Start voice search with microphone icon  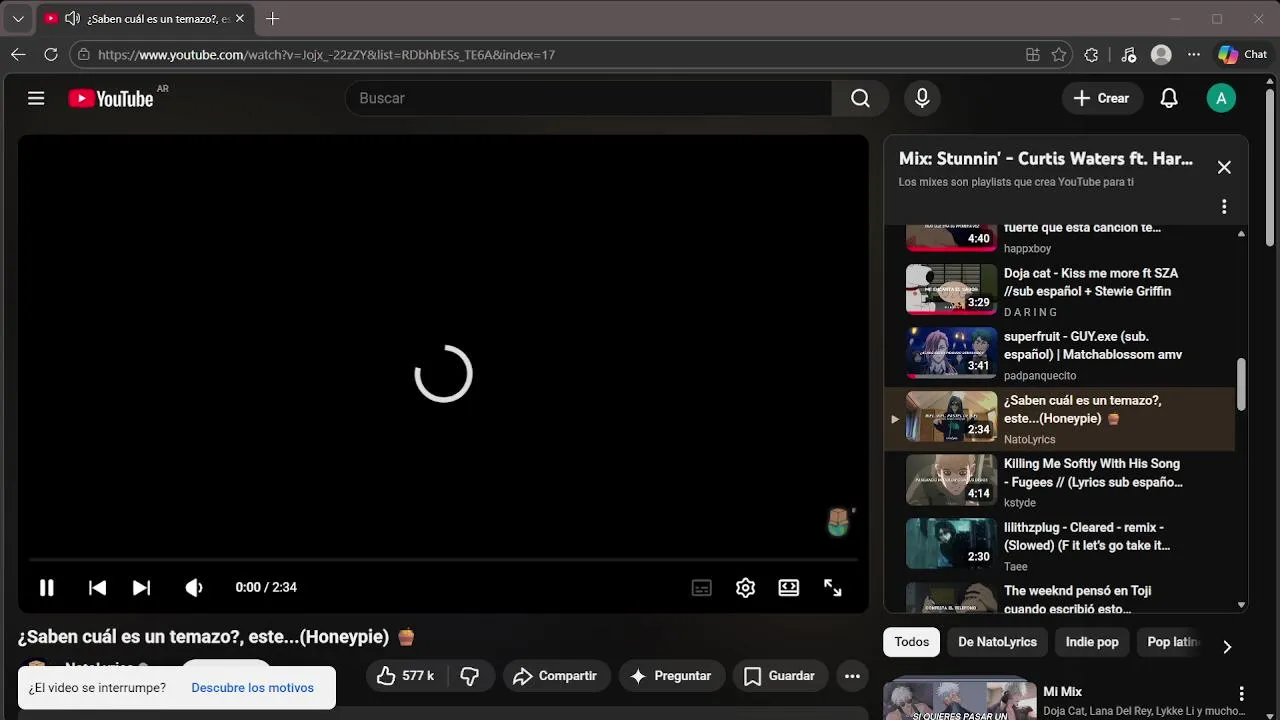(x=922, y=98)
